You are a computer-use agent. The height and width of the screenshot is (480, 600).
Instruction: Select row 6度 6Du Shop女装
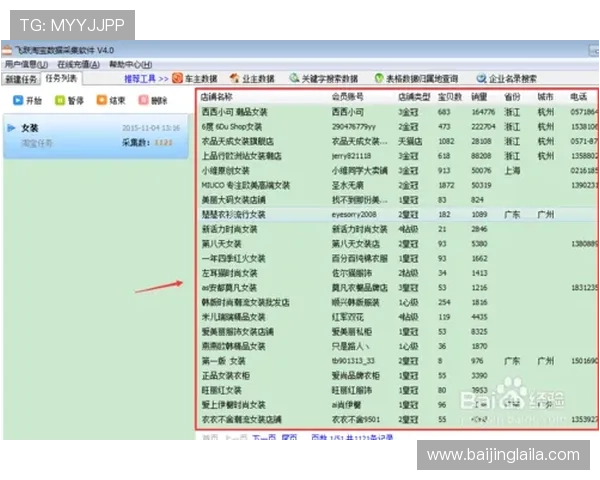click(397, 127)
